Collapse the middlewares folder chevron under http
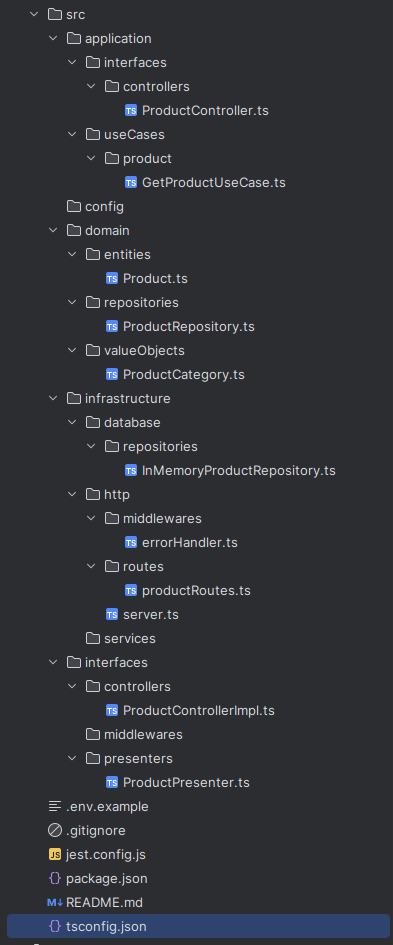Screen dimensions: 393x945 coord(92,518)
